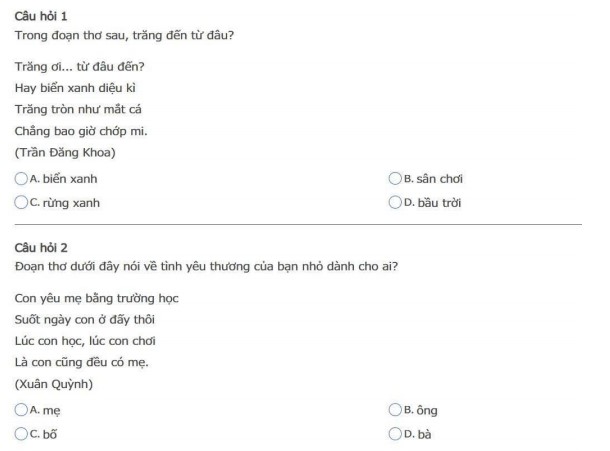Click the divider line between the questions
Viewport: 610px width, 451px height.
[298, 225]
